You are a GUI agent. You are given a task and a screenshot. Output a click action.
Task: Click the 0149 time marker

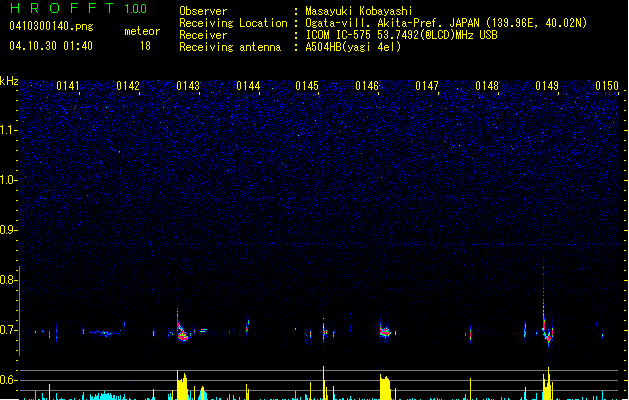[x=547, y=86]
